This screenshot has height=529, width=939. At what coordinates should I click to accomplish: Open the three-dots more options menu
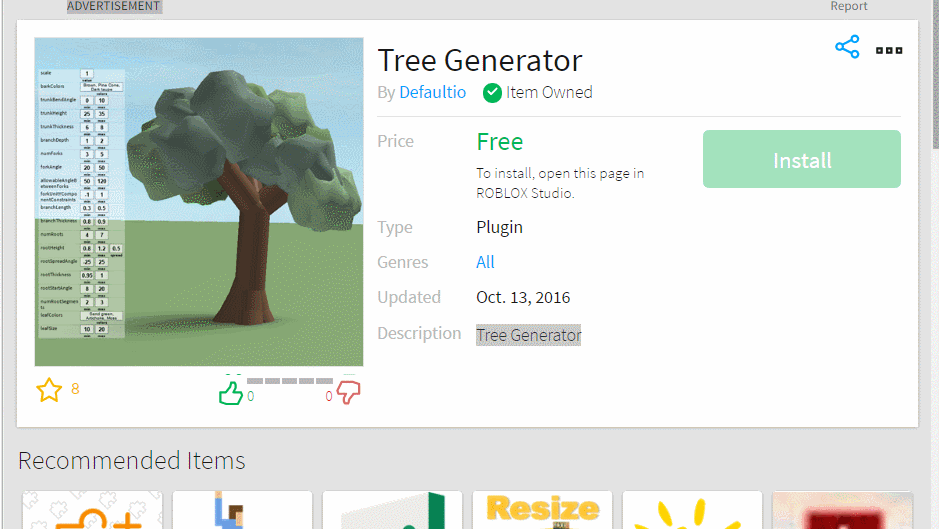pos(889,50)
